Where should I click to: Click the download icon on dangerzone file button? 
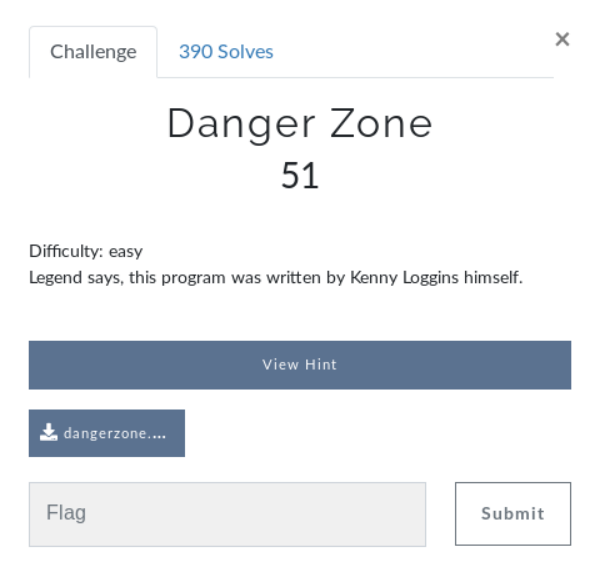point(49,432)
